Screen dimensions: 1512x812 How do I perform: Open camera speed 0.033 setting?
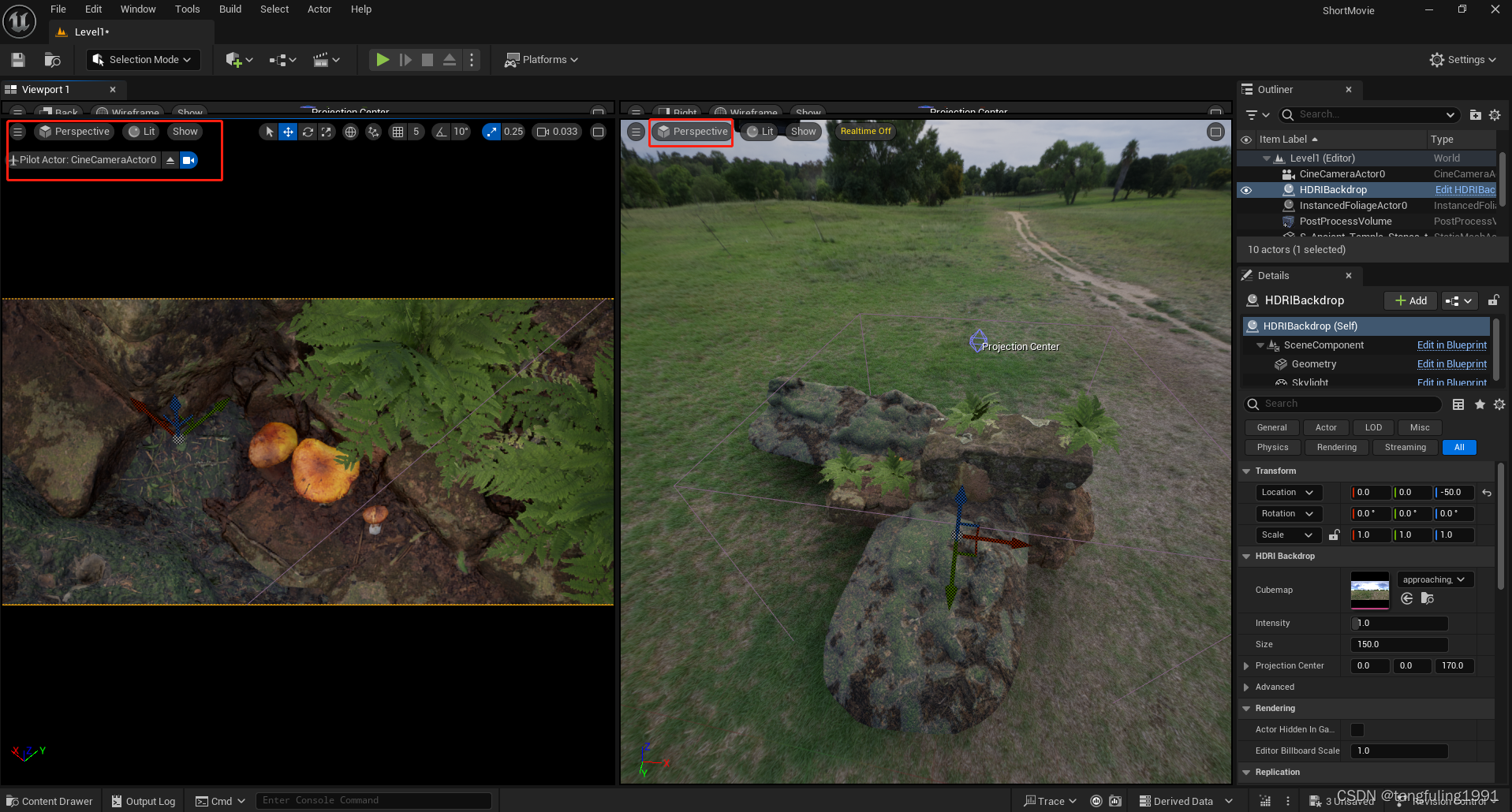point(558,132)
